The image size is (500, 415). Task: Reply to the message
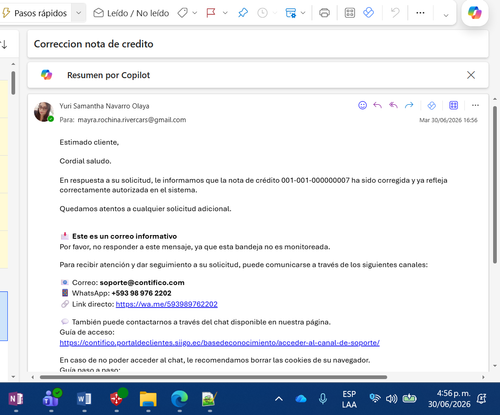[377, 105]
